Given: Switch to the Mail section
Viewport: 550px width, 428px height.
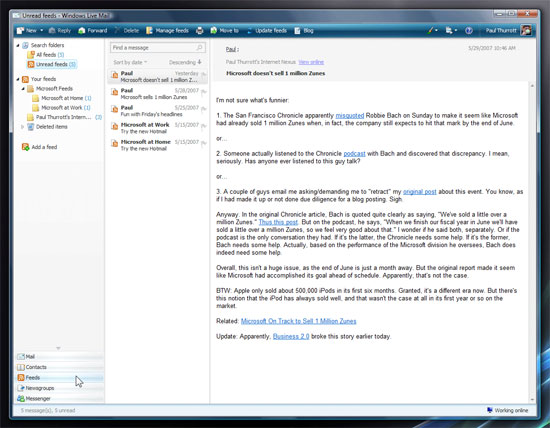Looking at the screenshot, I should [x=60, y=357].
